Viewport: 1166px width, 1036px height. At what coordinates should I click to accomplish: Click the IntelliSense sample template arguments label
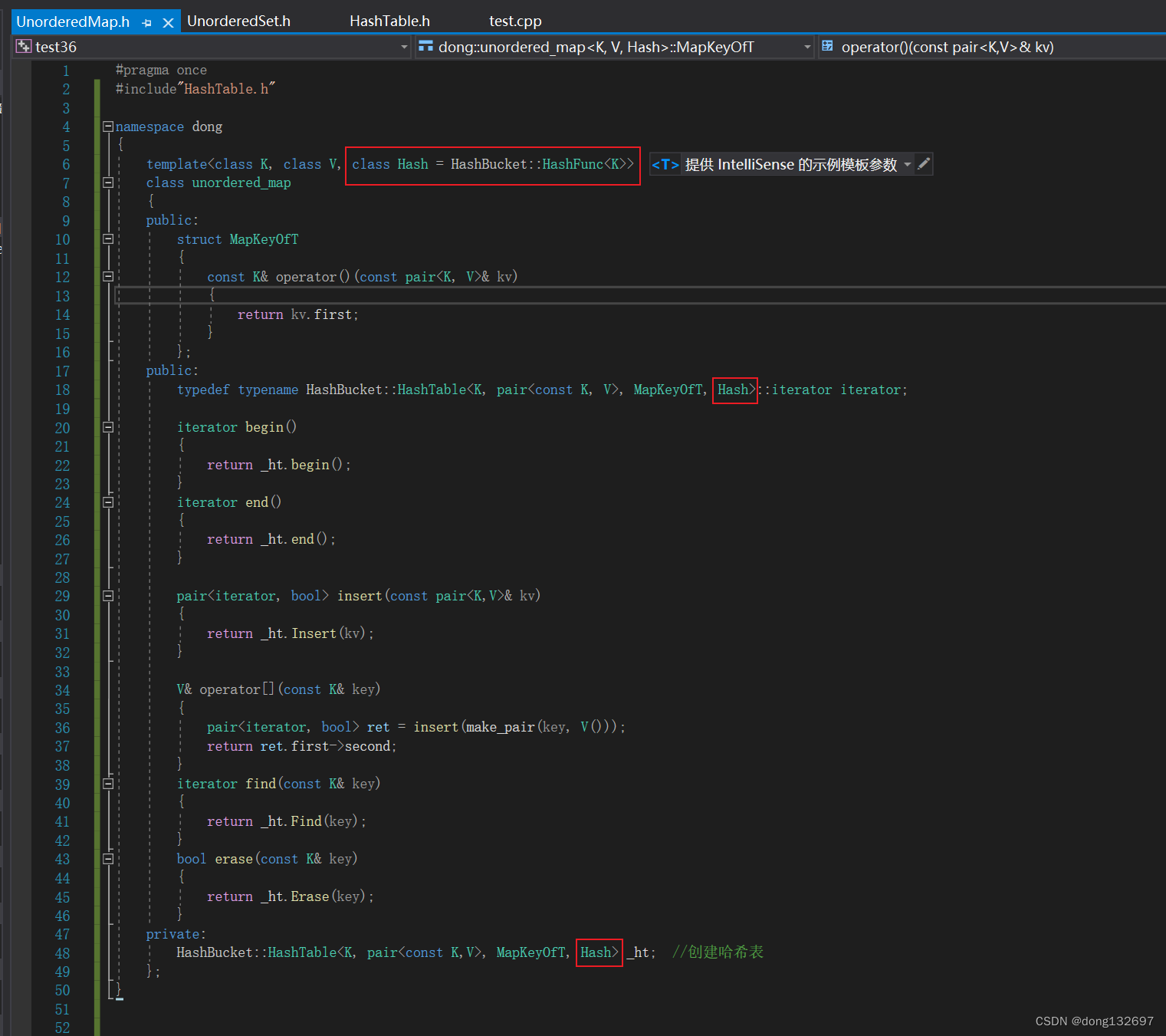790,164
